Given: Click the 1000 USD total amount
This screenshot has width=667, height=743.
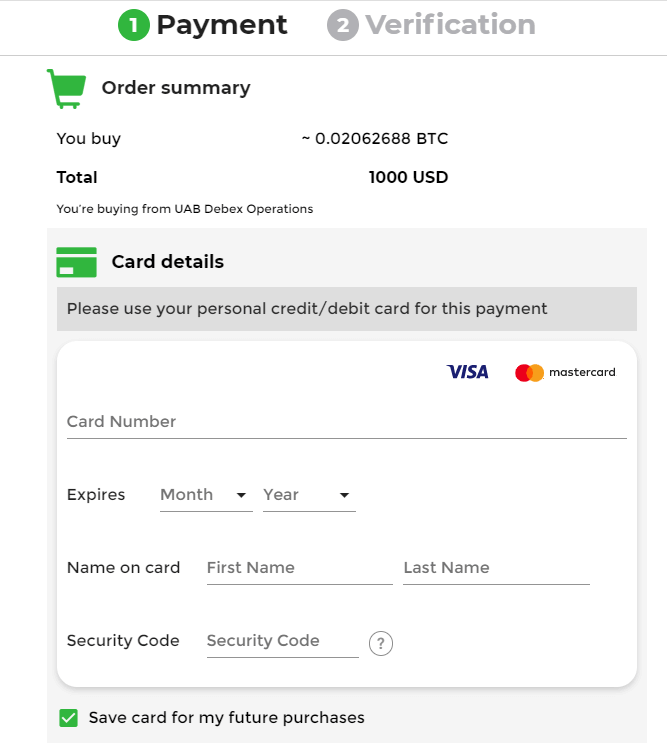Looking at the screenshot, I should coord(408,178).
